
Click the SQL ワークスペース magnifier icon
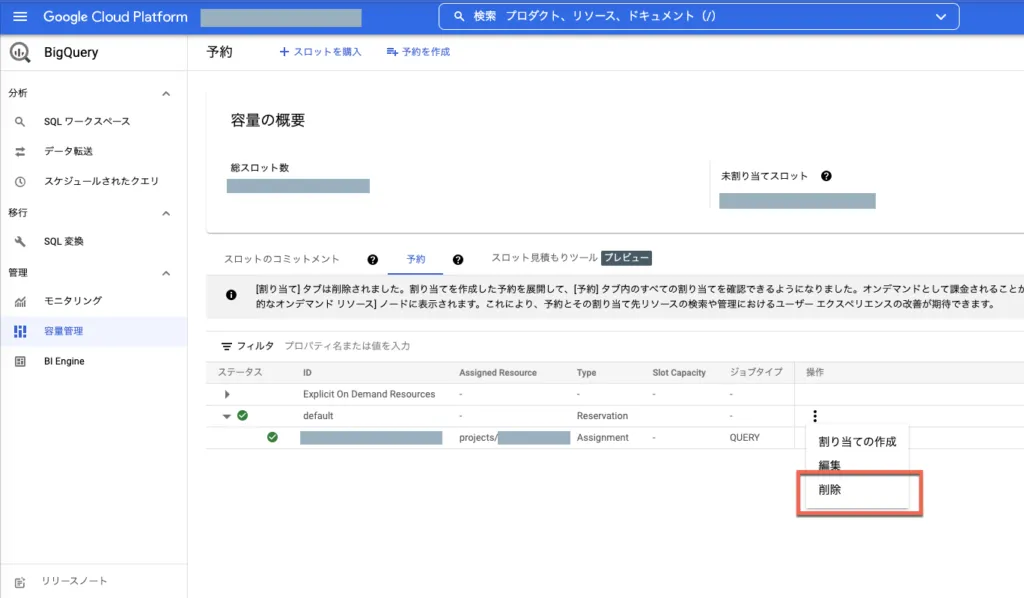tap(20, 121)
